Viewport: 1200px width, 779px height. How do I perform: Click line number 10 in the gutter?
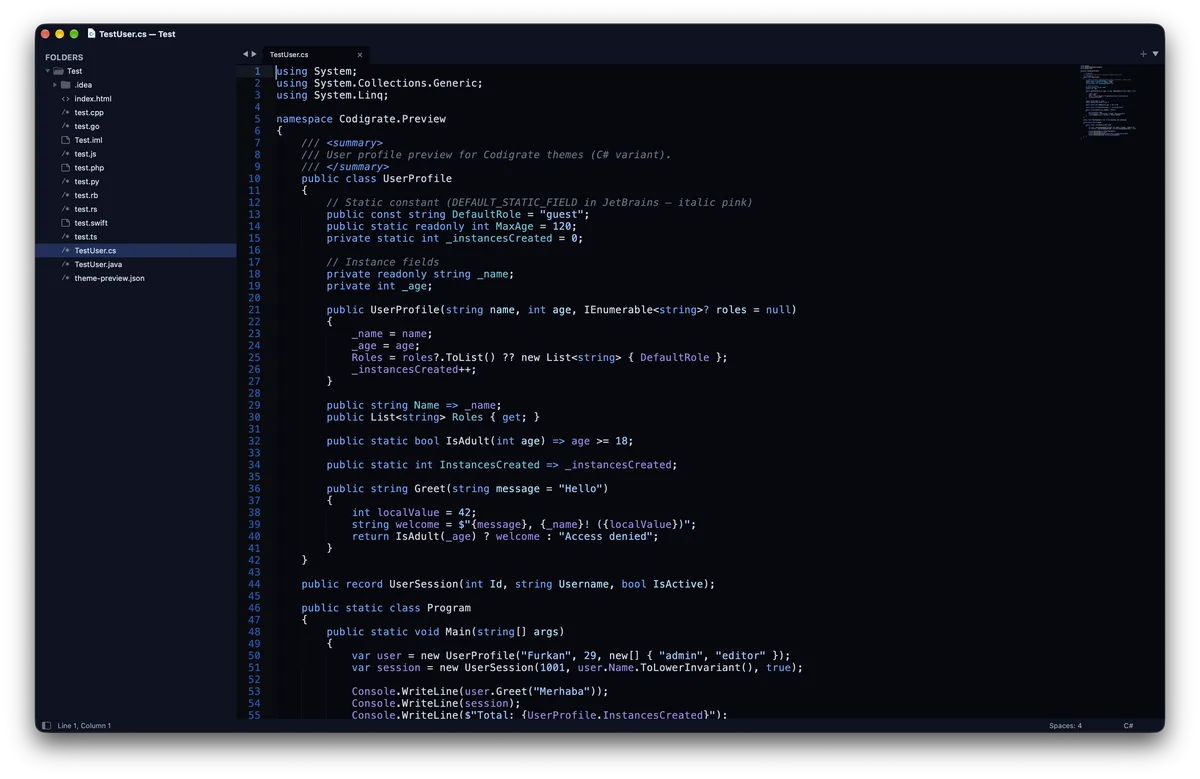click(x=255, y=179)
